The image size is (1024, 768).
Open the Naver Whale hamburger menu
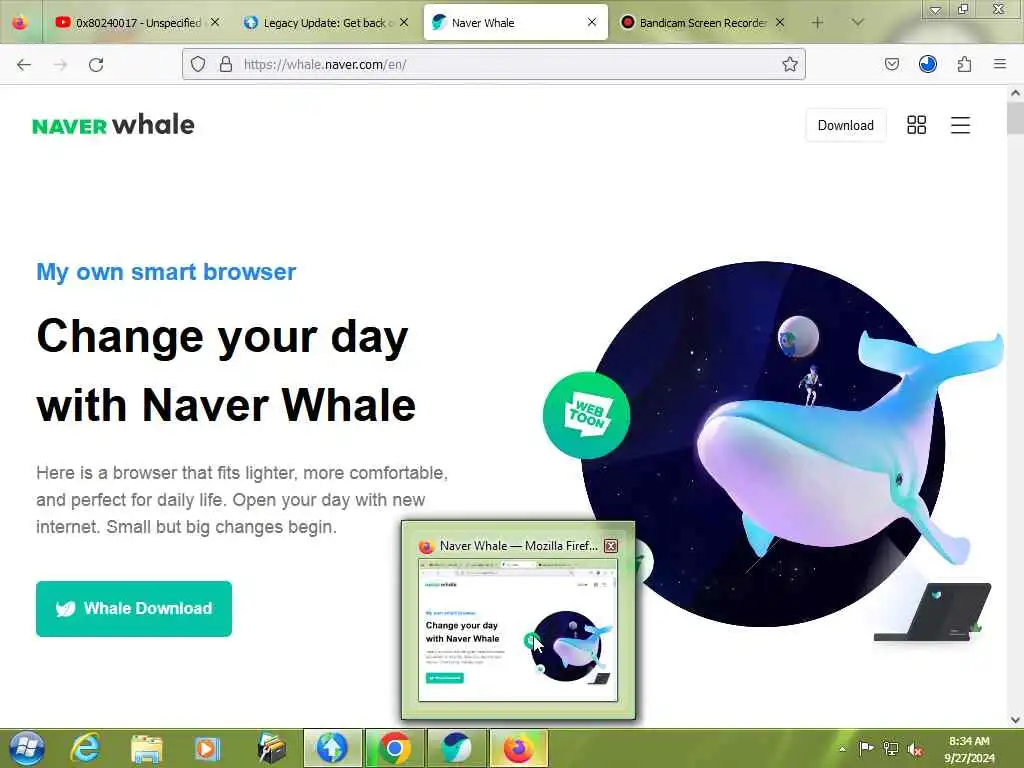point(960,125)
